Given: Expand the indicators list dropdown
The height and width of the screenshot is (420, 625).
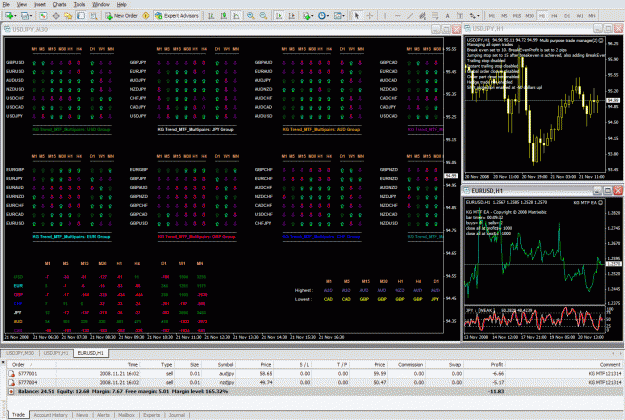Looking at the screenshot, I should tap(311, 16).
